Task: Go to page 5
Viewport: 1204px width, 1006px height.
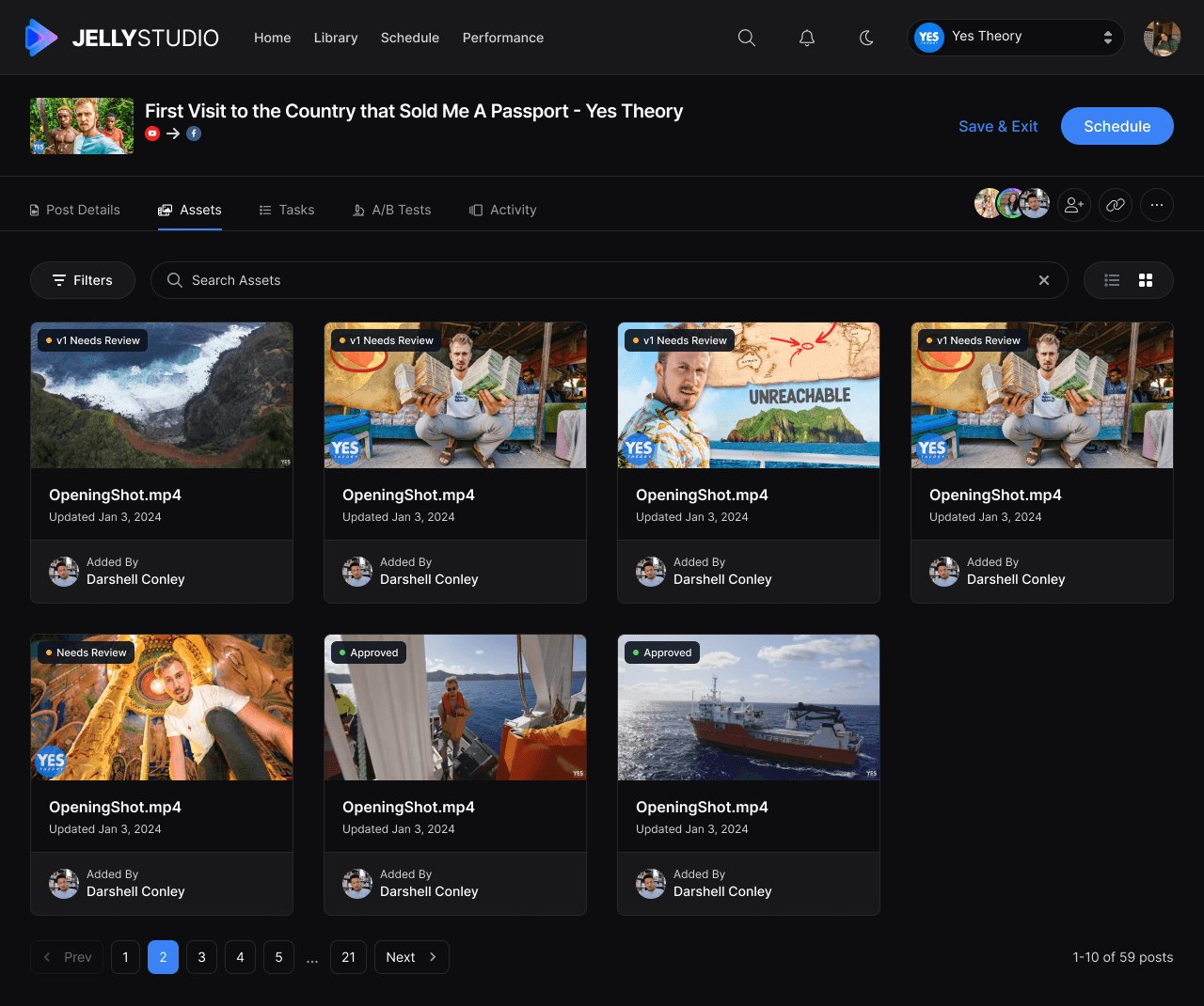Action: pyautogui.click(x=278, y=957)
